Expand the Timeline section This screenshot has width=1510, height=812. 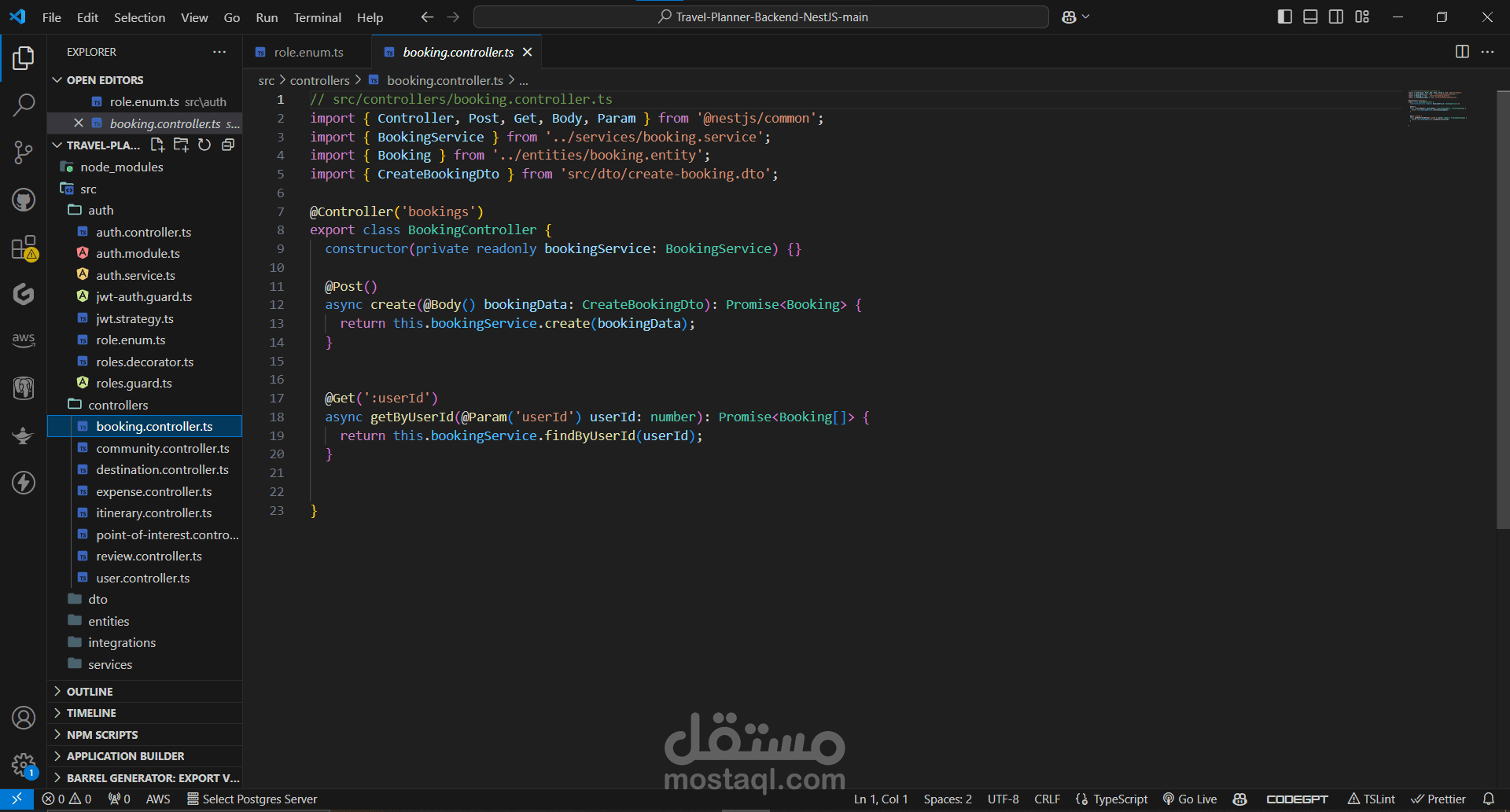145,713
